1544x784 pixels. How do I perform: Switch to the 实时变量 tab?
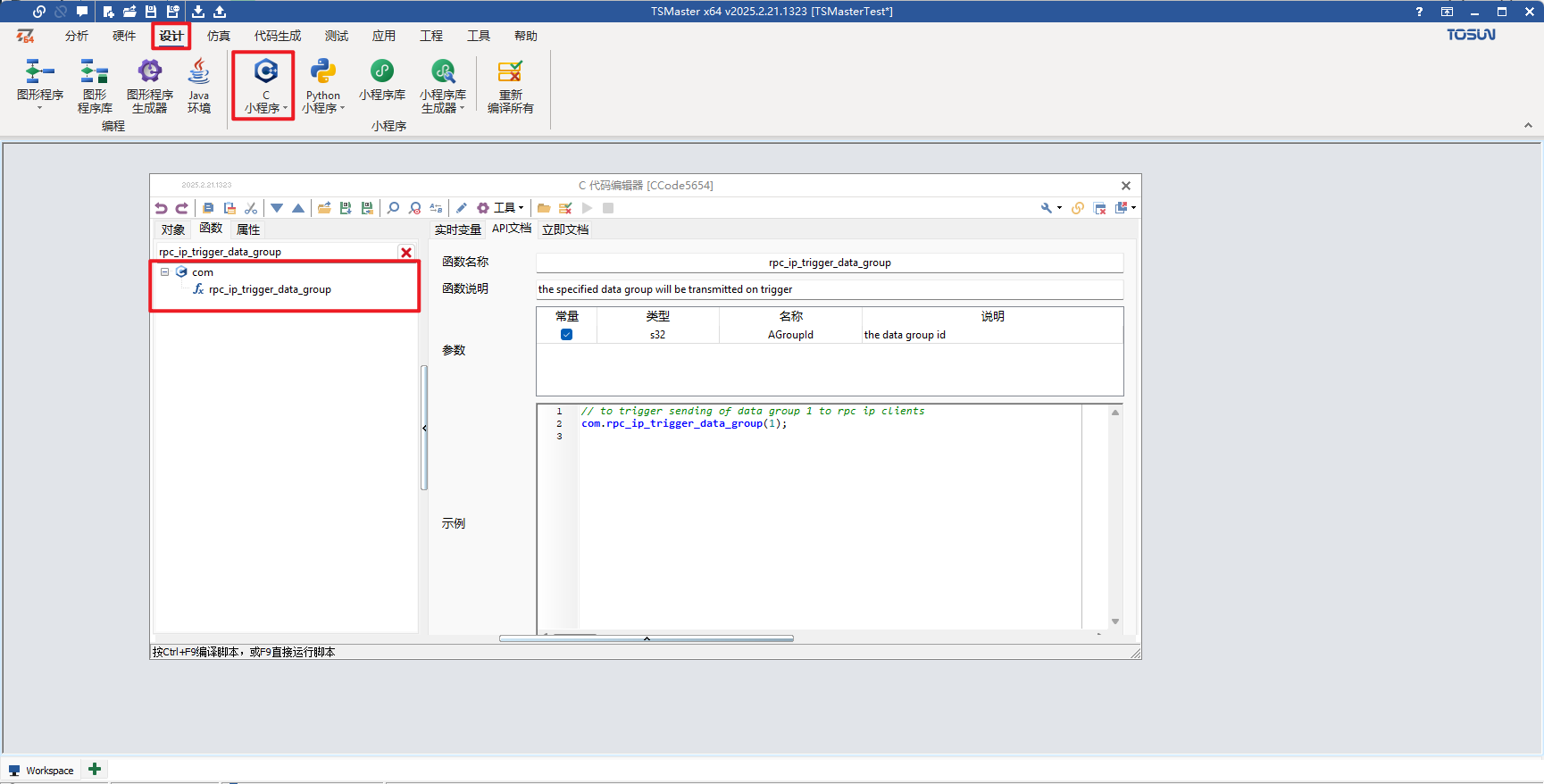click(458, 229)
